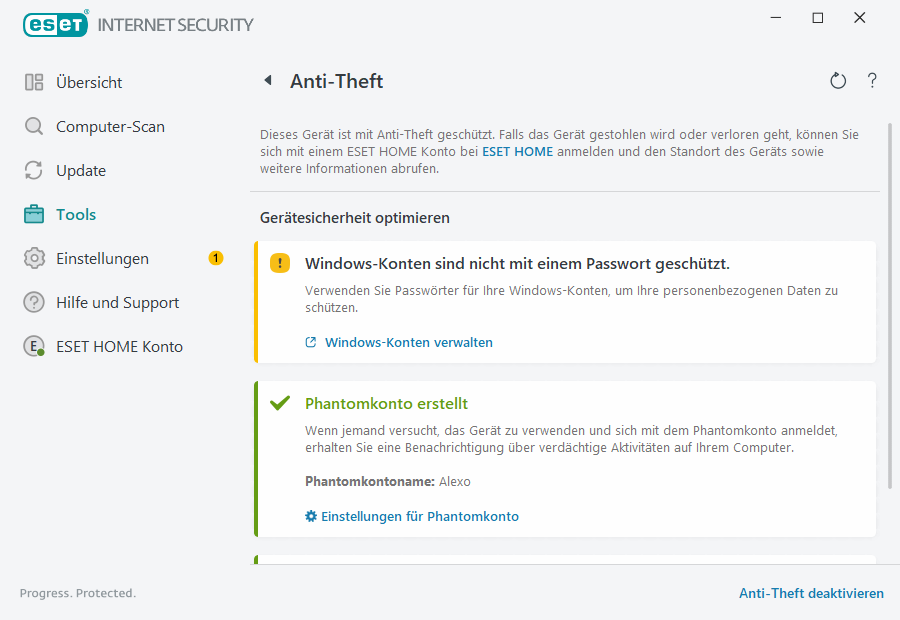Click the external-link icon beside Windows-Konten verwalten
900x620 pixels.
[309, 342]
